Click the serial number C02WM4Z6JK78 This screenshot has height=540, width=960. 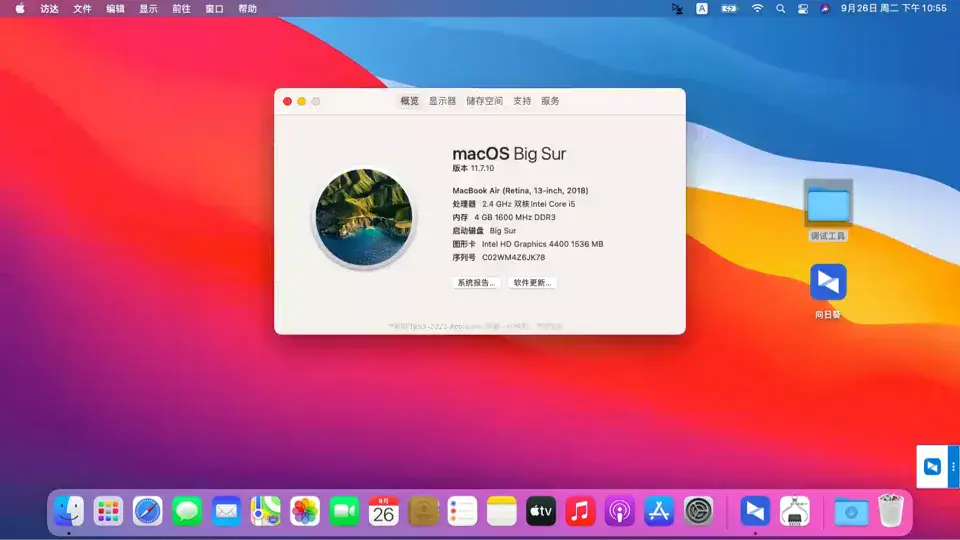[x=513, y=257]
